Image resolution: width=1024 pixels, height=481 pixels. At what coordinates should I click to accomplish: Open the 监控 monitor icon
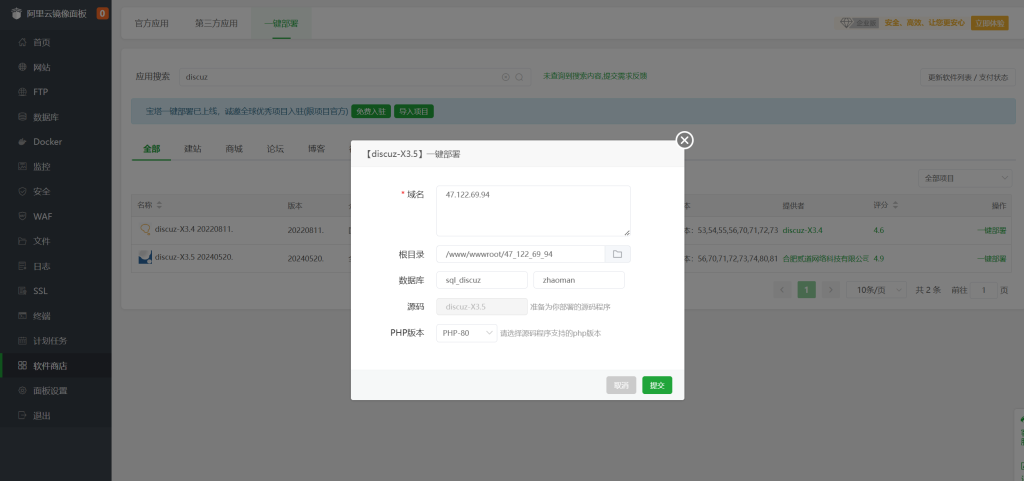[x=22, y=166]
